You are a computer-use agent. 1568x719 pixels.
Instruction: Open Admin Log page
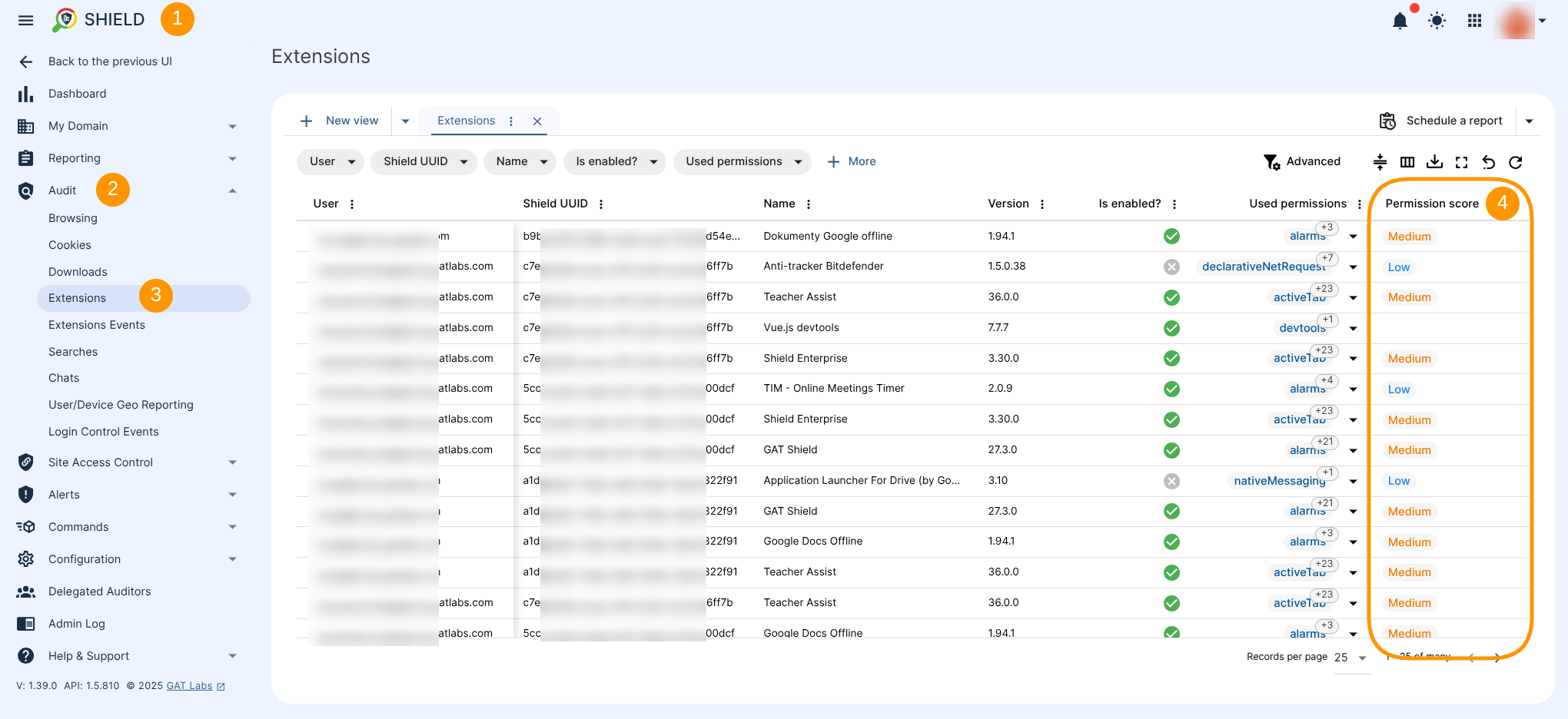coord(77,624)
